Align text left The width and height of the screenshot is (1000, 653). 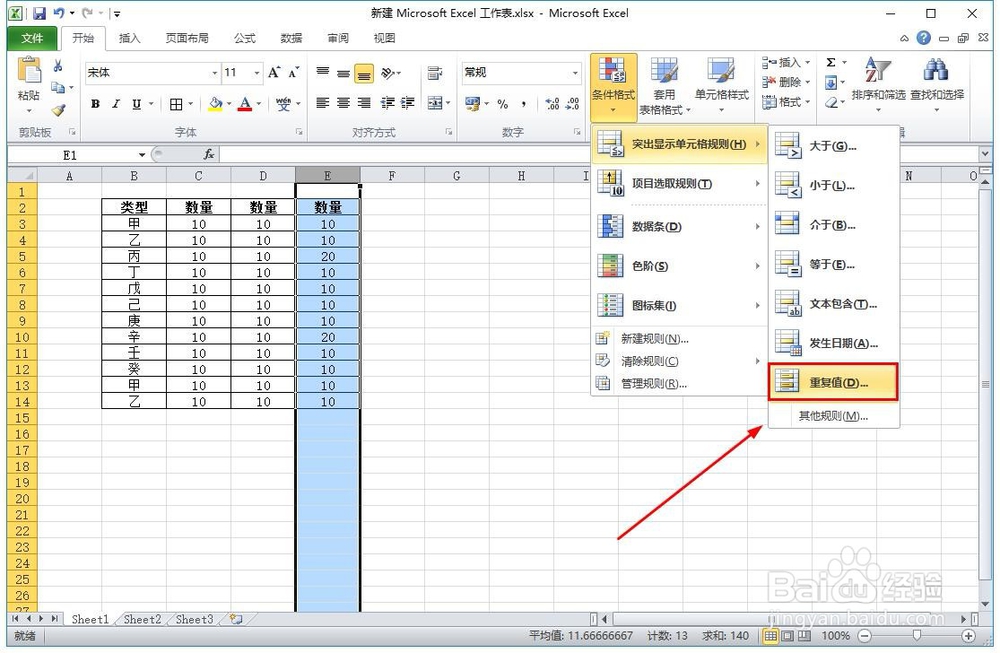coord(323,103)
